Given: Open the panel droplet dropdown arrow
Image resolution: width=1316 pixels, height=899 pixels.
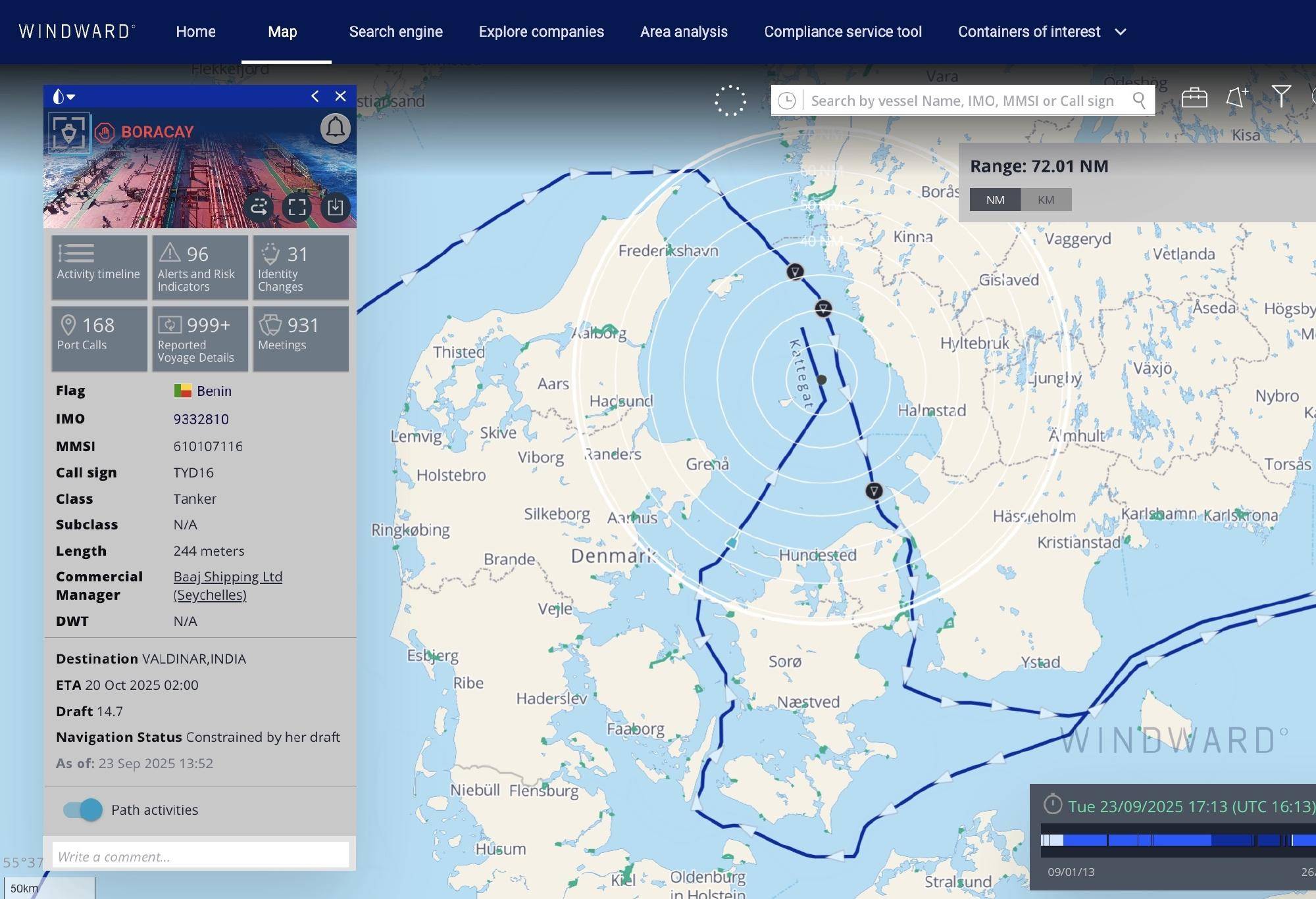Looking at the screenshot, I should click(x=71, y=97).
